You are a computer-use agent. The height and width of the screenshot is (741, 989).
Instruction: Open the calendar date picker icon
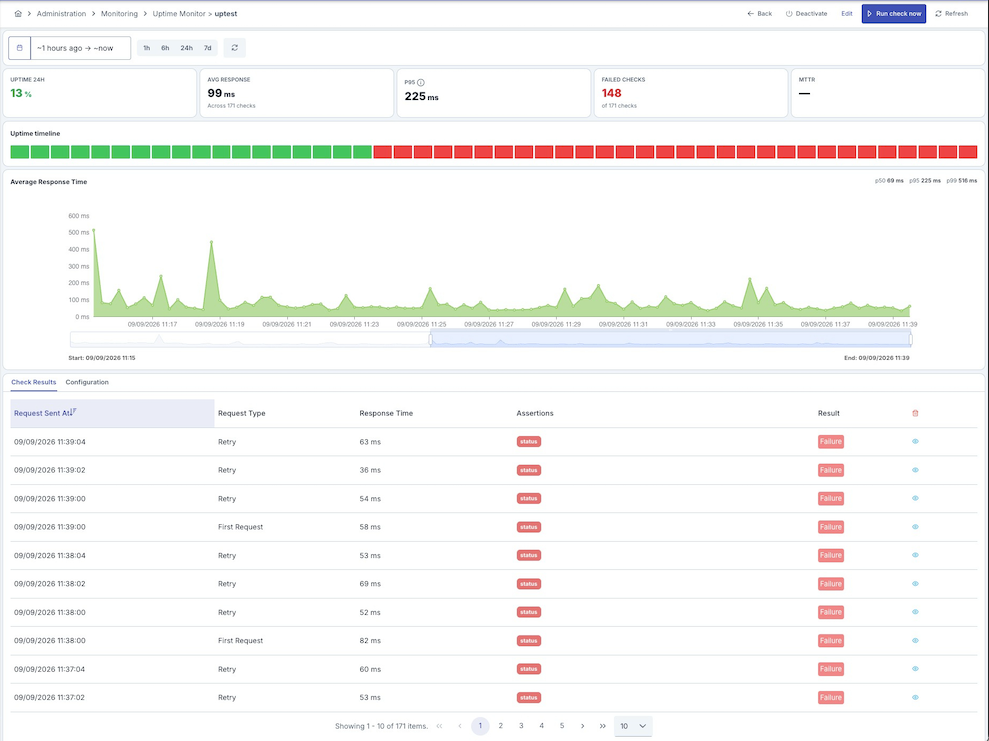pyautogui.click(x=20, y=48)
